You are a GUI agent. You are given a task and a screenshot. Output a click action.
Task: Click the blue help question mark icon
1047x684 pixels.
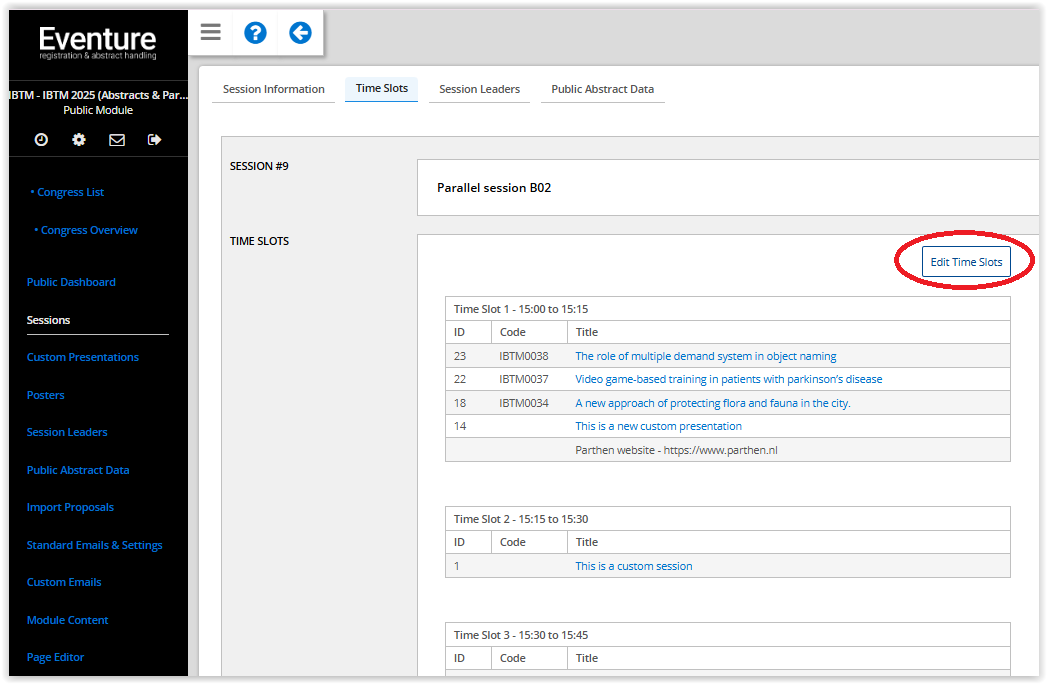255,33
